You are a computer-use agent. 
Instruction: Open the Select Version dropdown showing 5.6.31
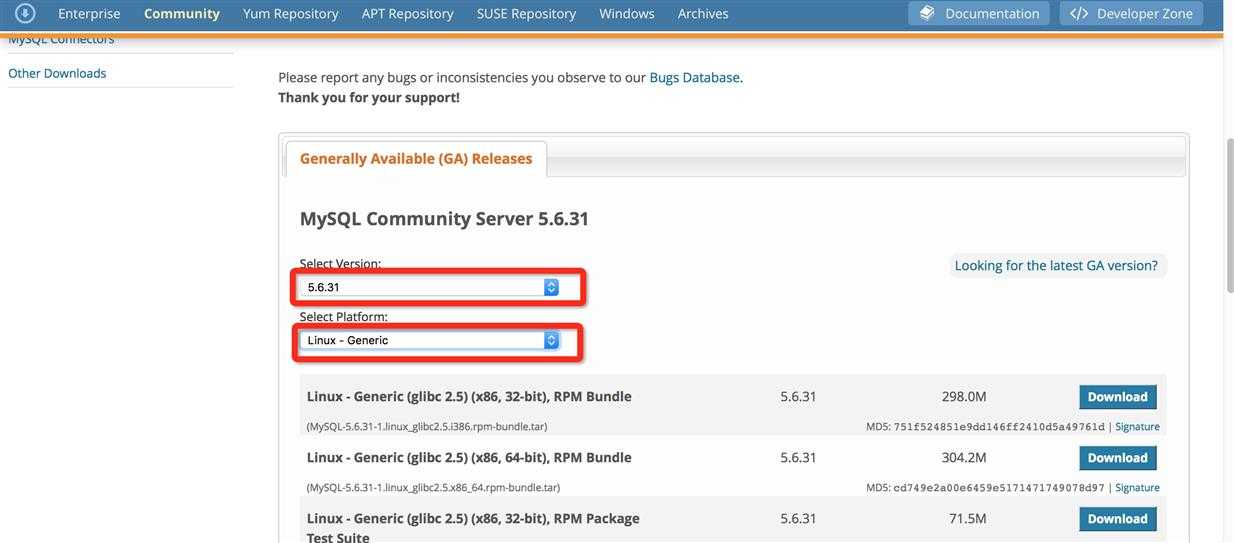pyautogui.click(x=431, y=287)
